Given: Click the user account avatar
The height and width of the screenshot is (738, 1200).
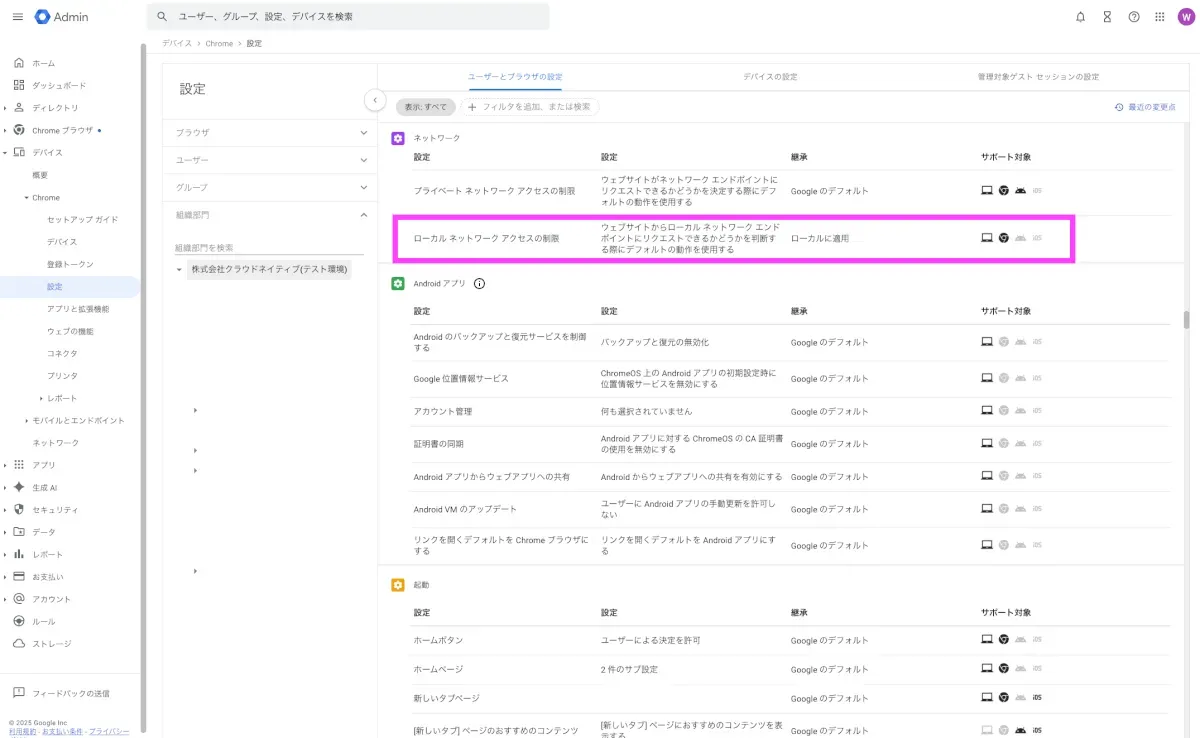Looking at the screenshot, I should (1186, 17).
